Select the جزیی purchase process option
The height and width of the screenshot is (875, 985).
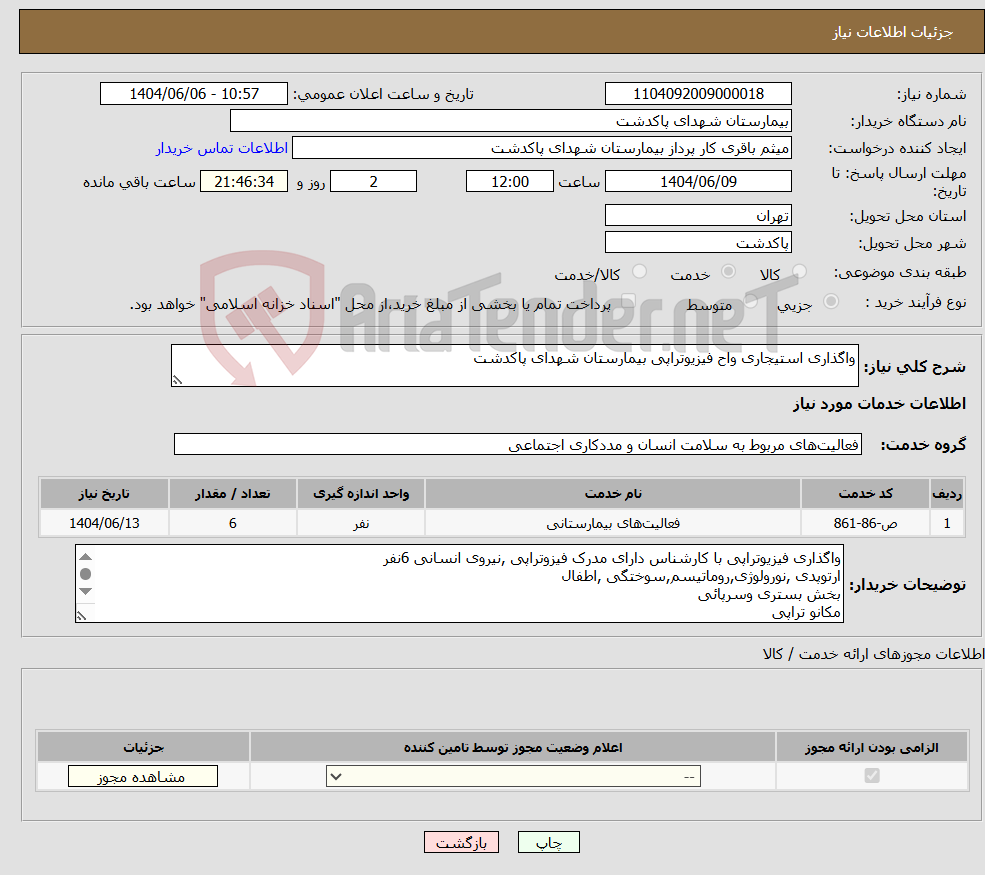click(830, 299)
